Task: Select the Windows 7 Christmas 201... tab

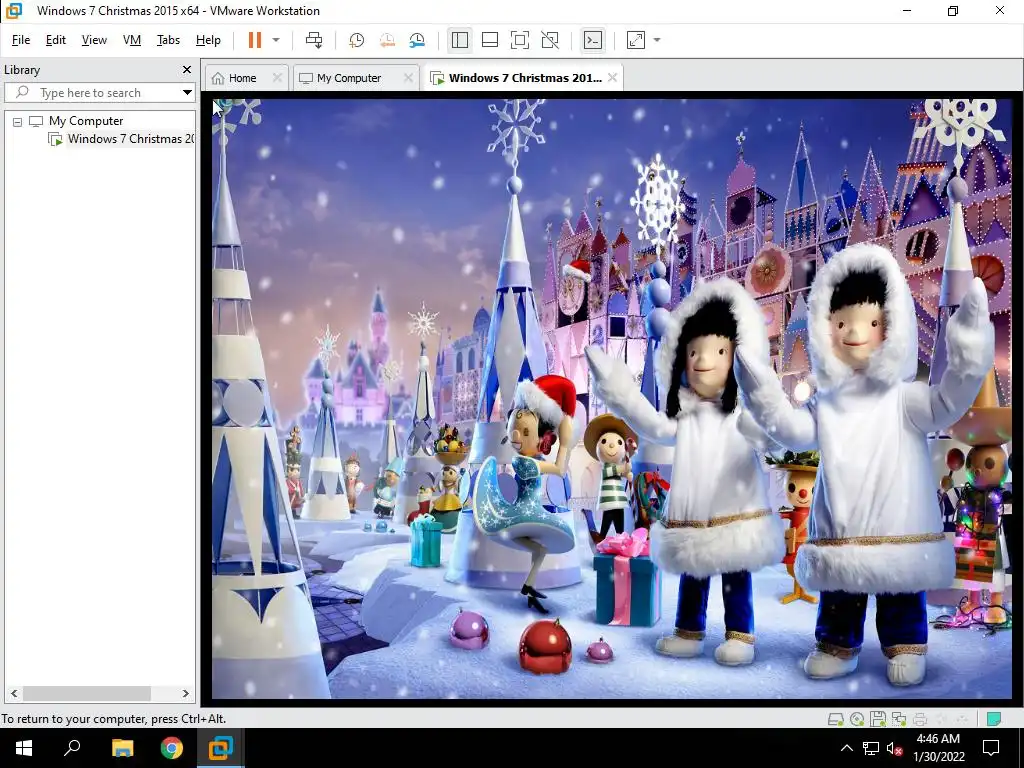Action: (525, 78)
